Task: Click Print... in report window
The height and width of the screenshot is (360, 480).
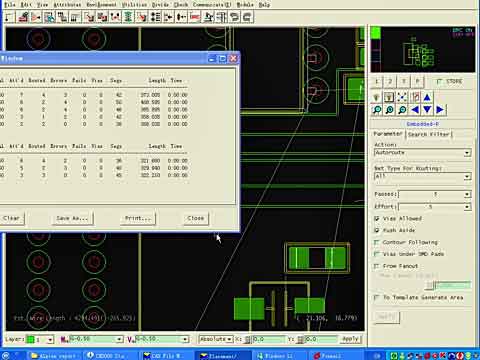Action: pos(138,218)
